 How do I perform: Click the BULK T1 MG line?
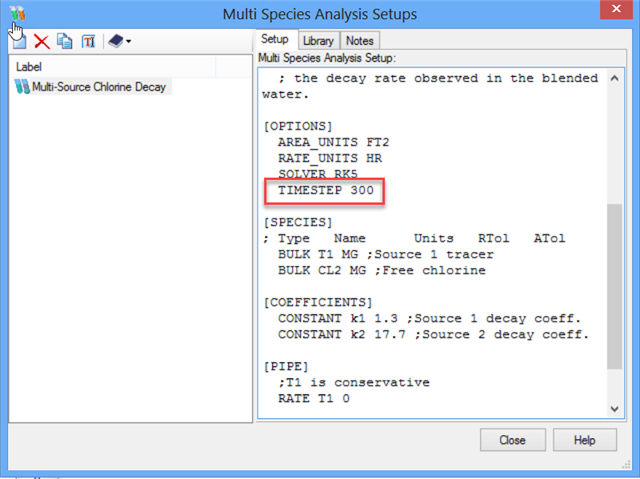(x=386, y=255)
